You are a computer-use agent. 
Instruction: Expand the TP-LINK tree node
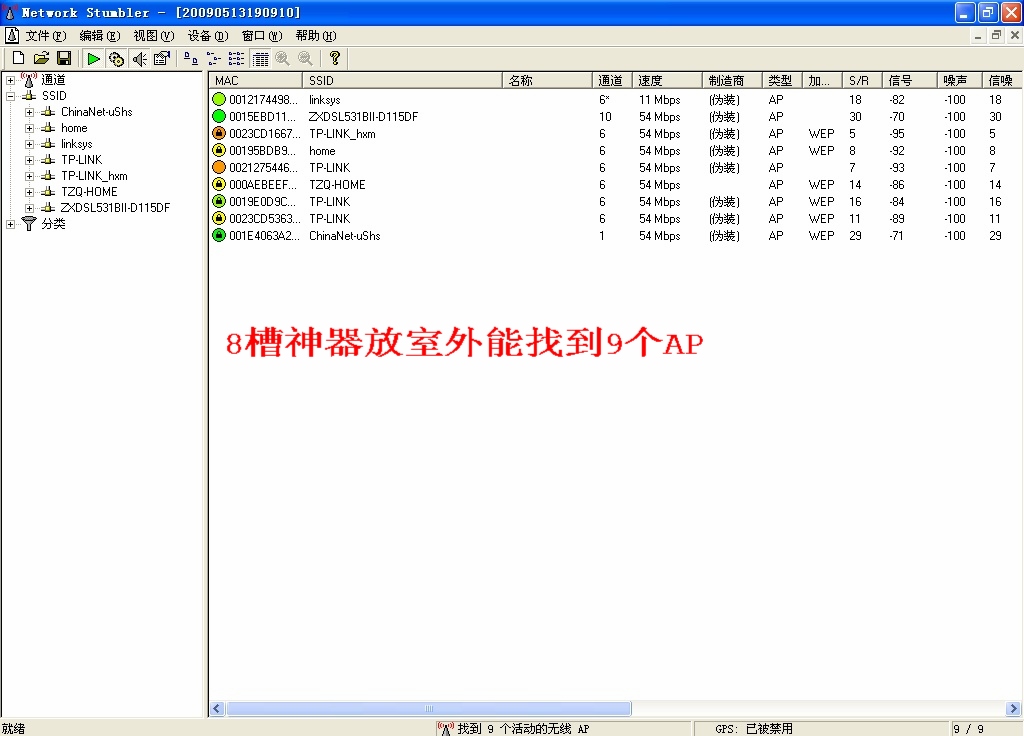point(29,160)
